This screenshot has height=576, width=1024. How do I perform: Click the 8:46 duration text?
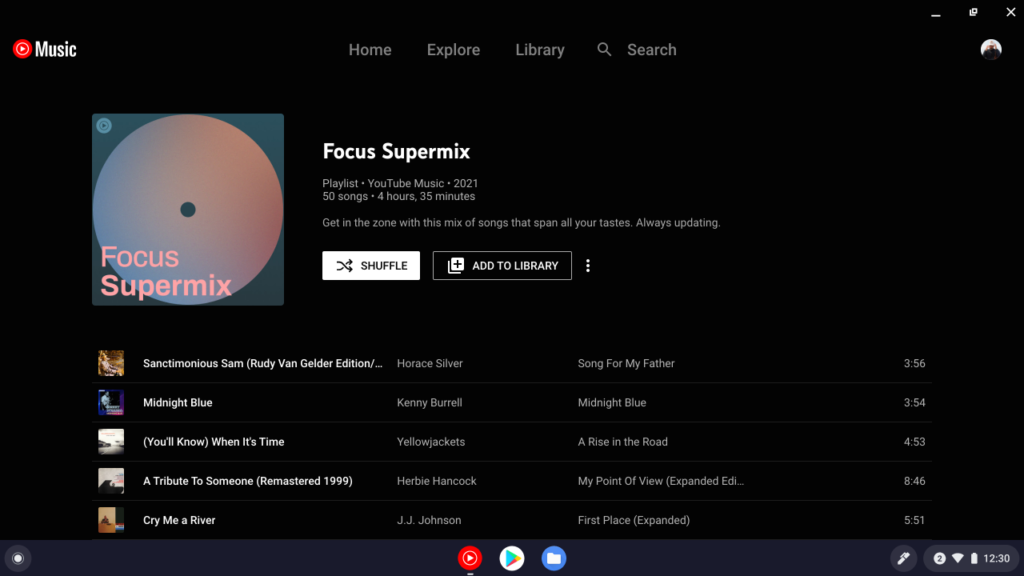tap(914, 481)
